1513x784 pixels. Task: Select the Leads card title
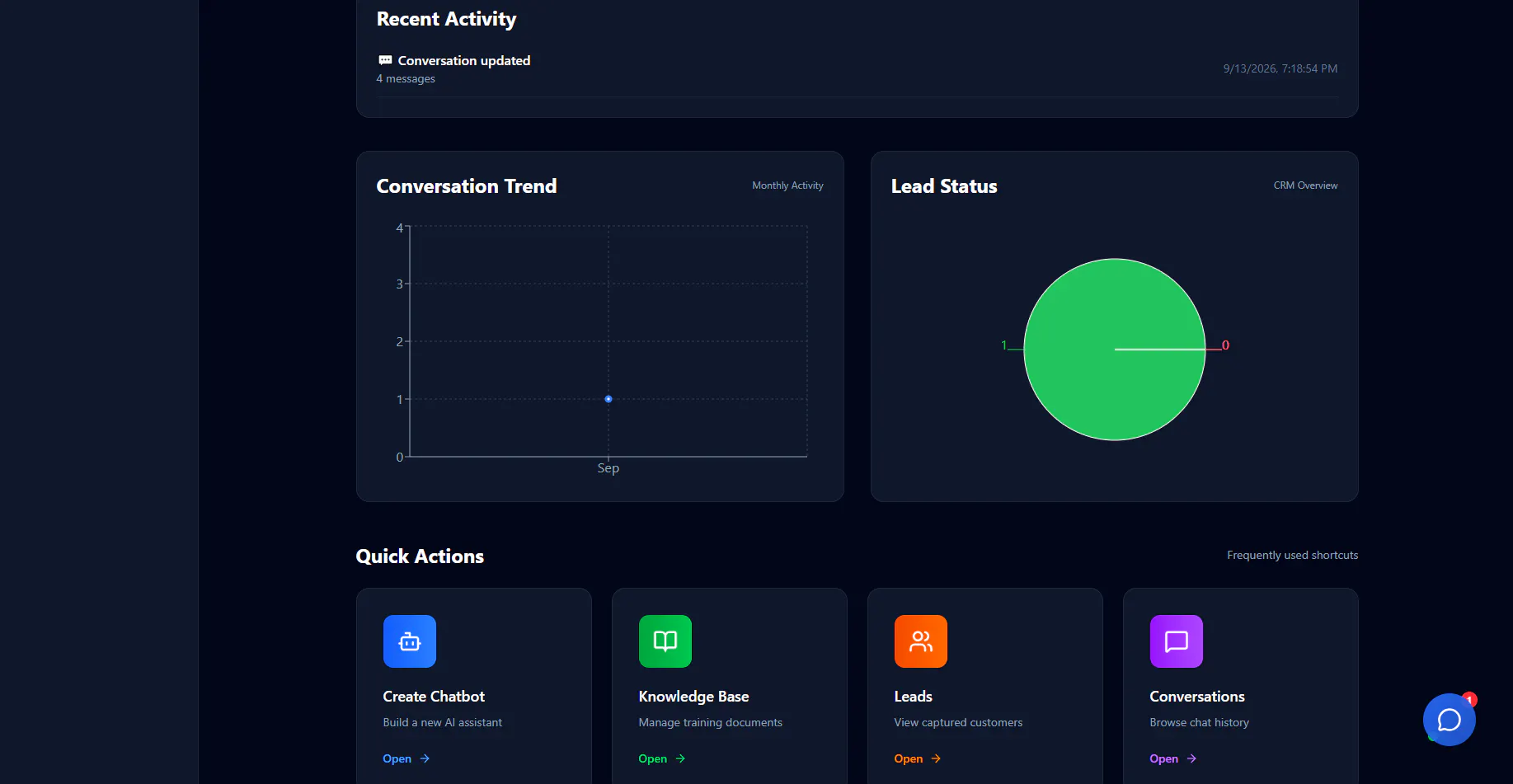[913, 697]
